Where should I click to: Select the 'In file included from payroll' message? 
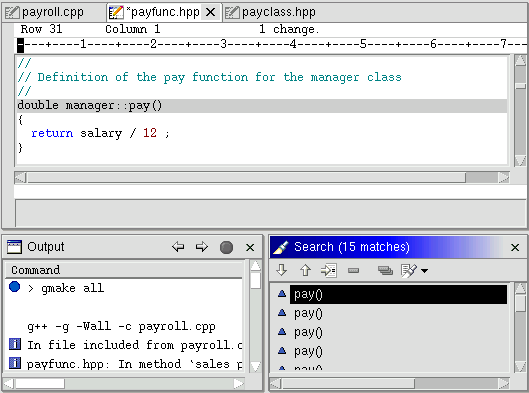pos(135,345)
